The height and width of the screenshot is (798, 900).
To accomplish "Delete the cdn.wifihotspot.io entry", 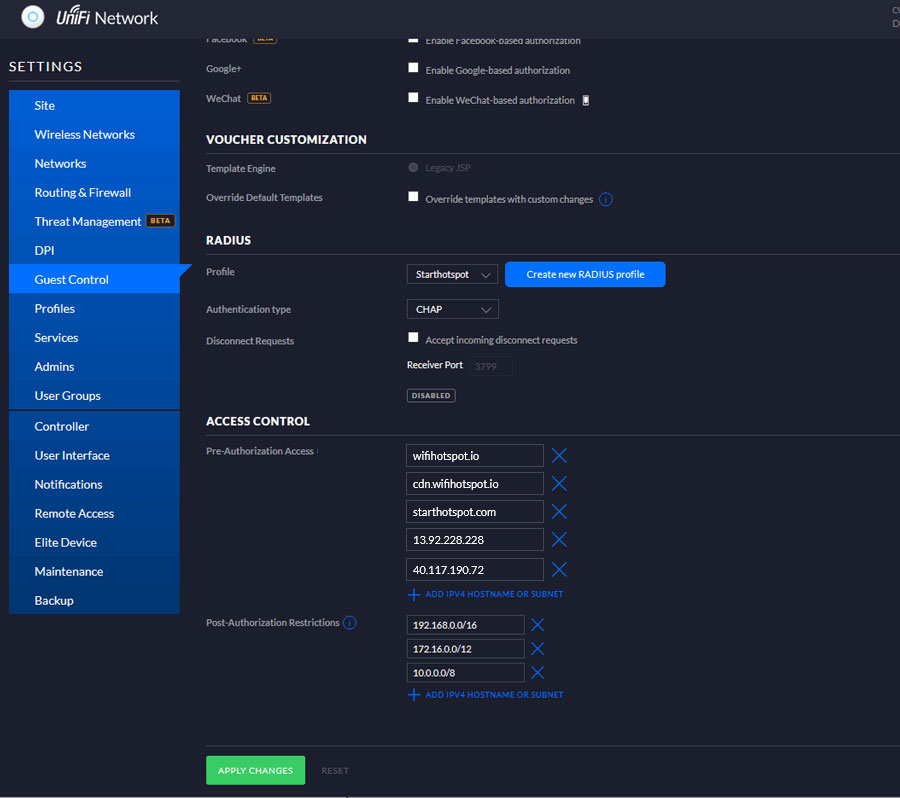I will (x=559, y=484).
